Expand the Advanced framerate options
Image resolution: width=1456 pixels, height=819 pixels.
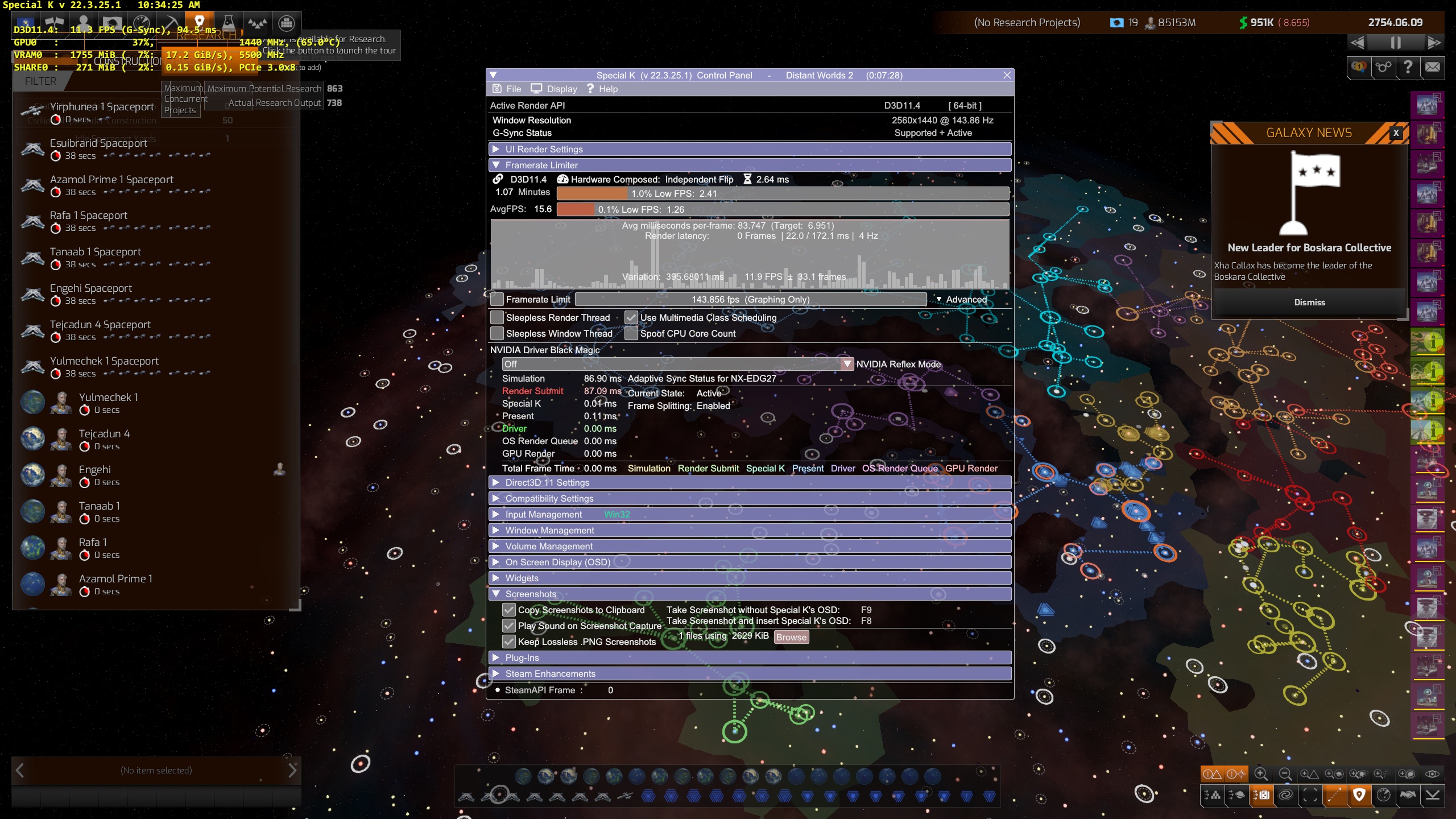click(961, 299)
